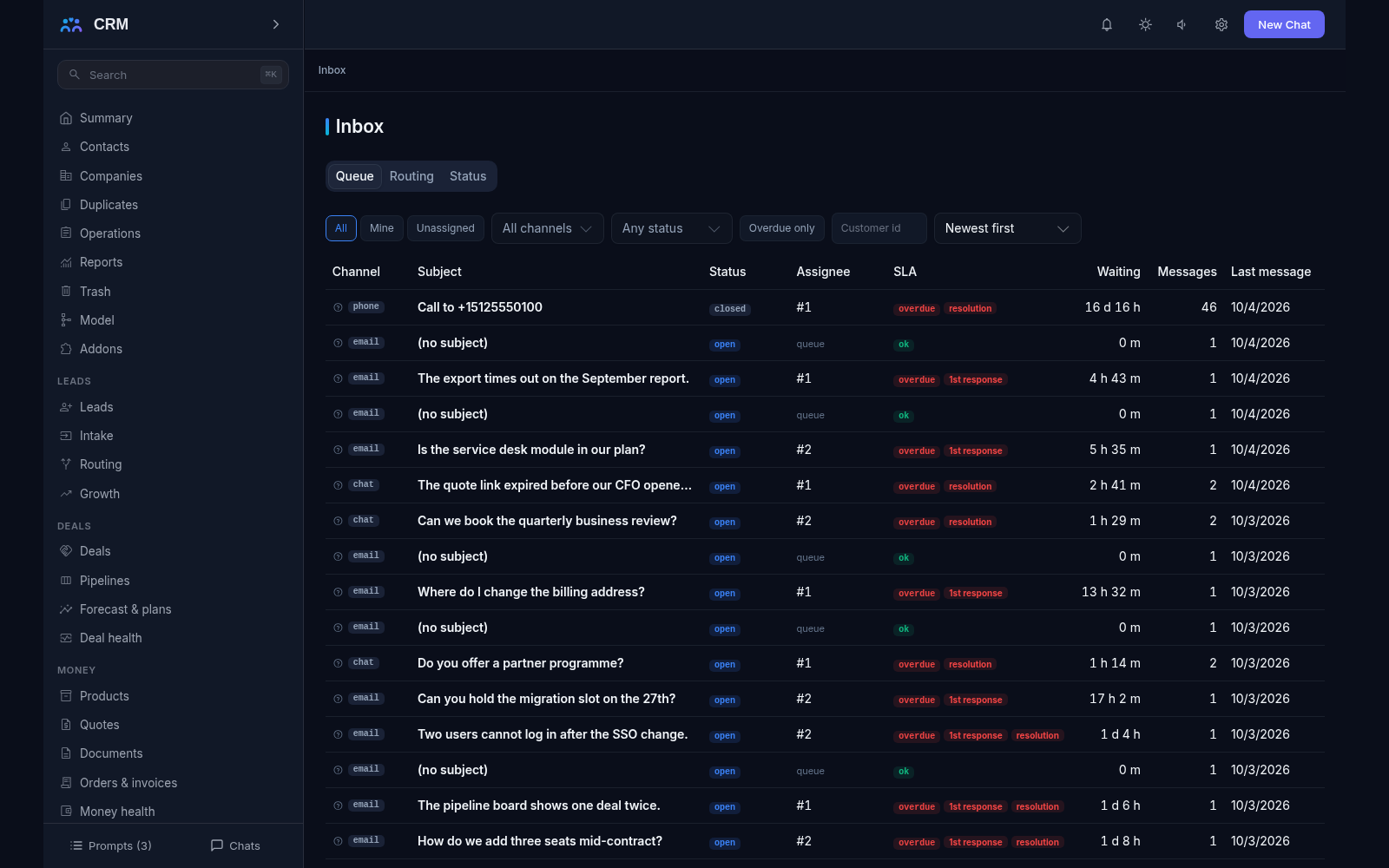Click the Inbox breadcrumb
This screenshot has height=868, width=1389.
332,70
